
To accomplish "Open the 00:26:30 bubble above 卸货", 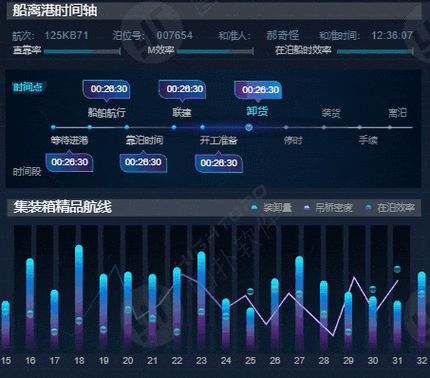I will click(x=258, y=90).
